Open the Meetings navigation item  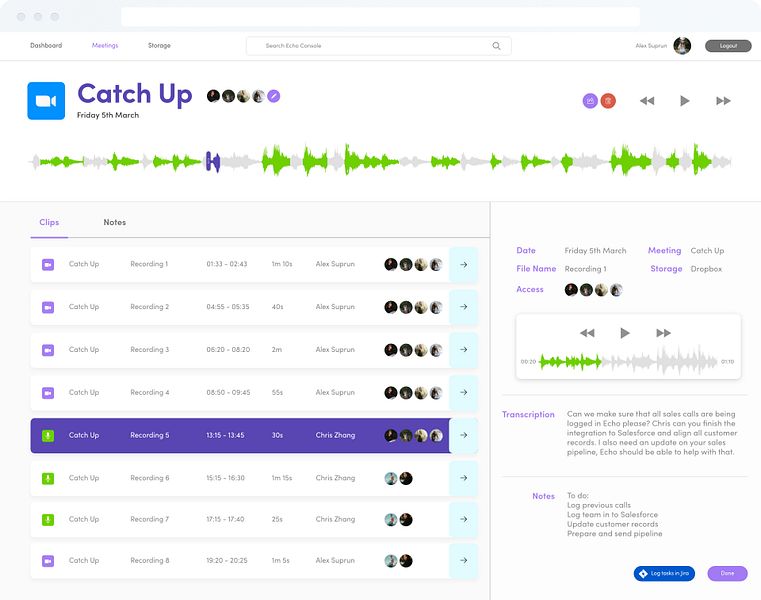(105, 45)
